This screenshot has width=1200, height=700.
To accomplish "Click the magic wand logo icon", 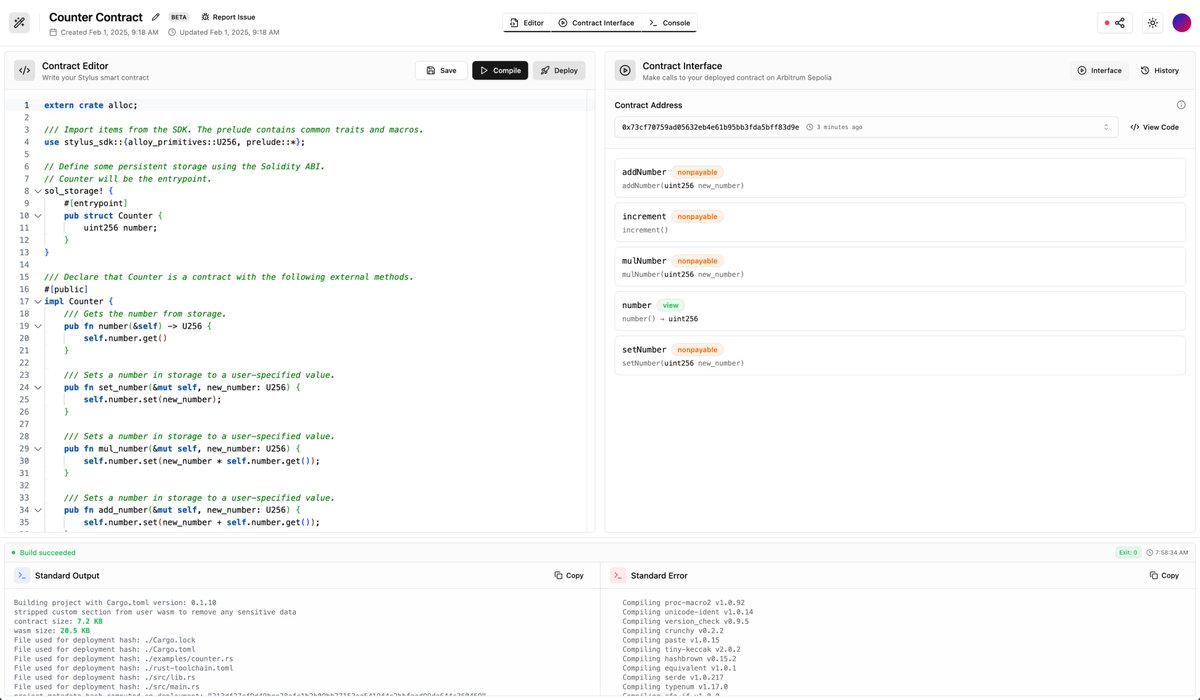I will [20, 23].
